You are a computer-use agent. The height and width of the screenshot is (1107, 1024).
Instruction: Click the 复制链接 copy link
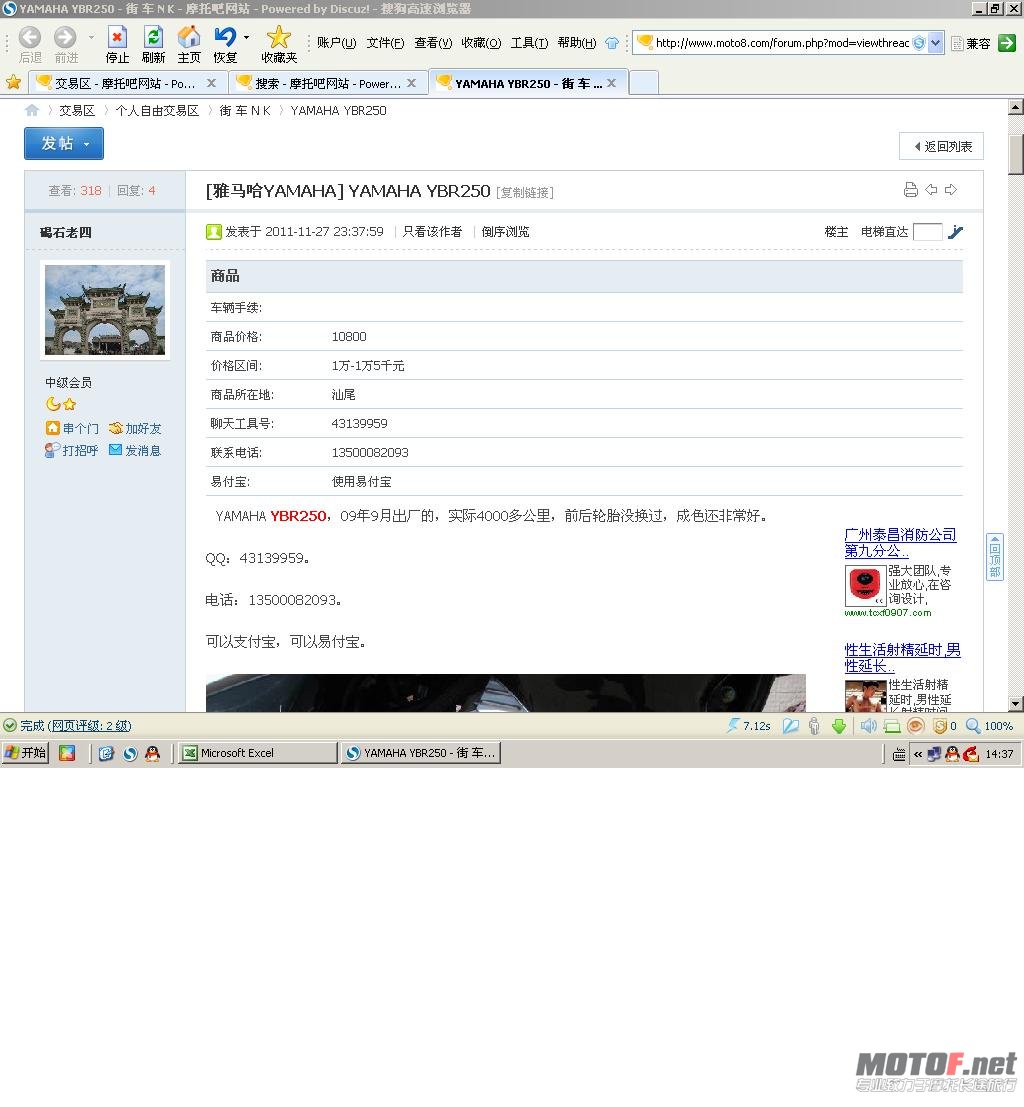pos(525,192)
